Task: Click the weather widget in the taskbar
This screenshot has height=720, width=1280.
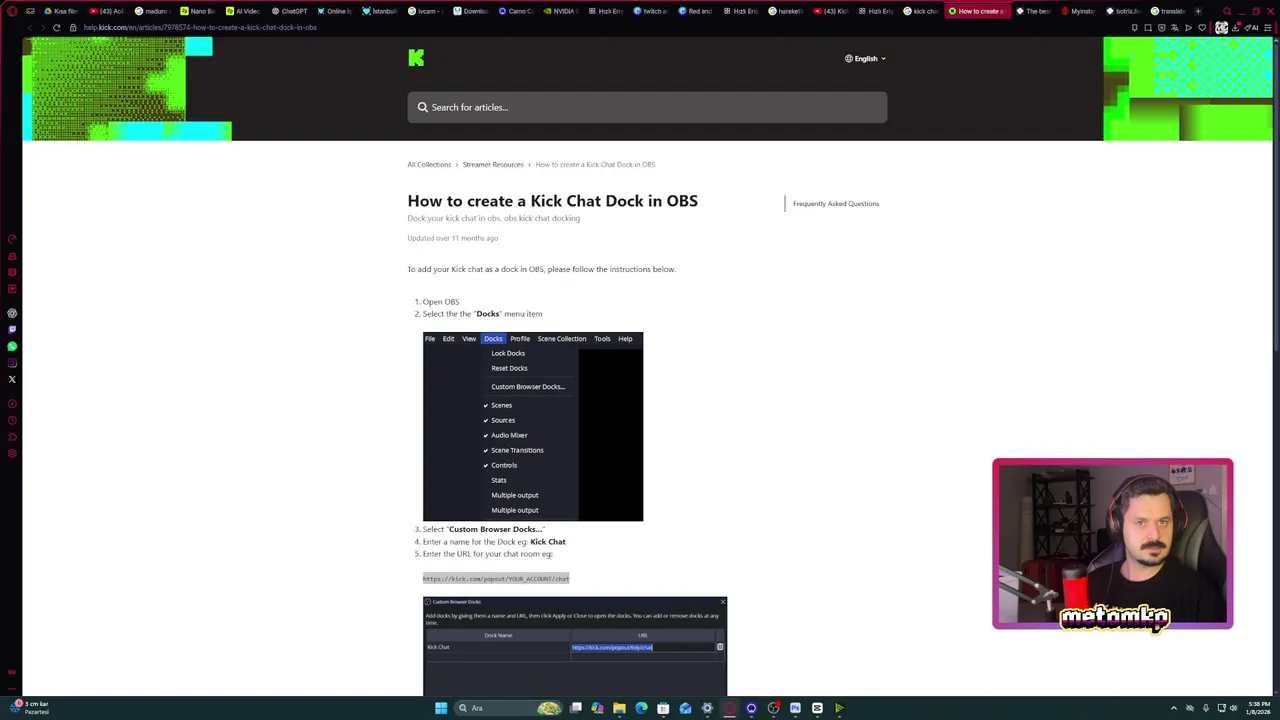Action: tap(30, 708)
